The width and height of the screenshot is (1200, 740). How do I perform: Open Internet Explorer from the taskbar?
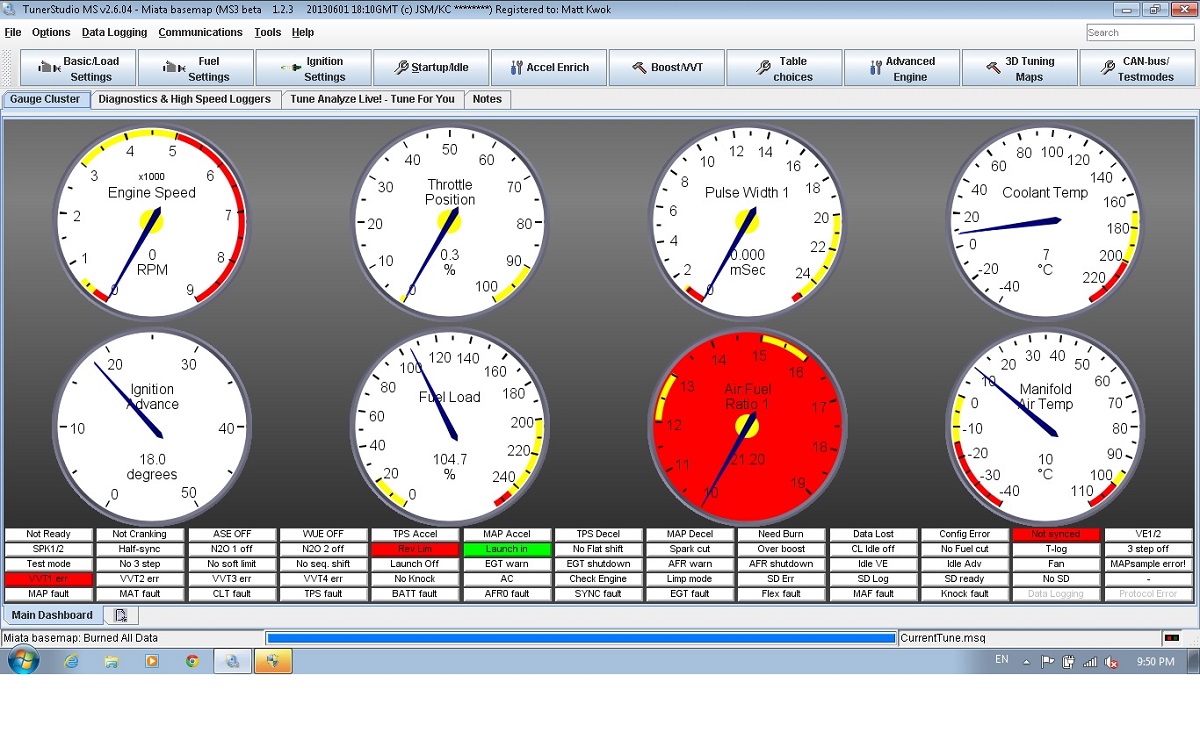tap(71, 661)
